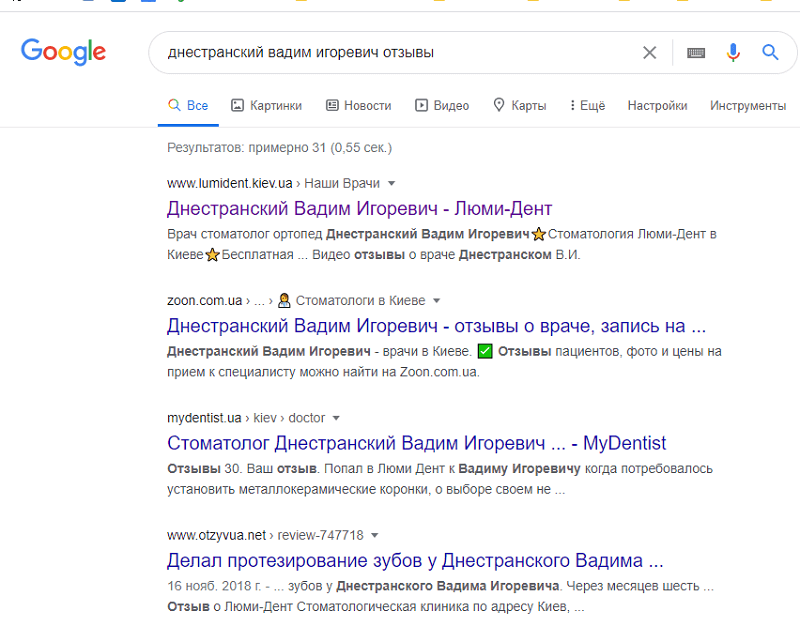Expand dropdown arrow next to zoon.com.ua result

tap(437, 300)
